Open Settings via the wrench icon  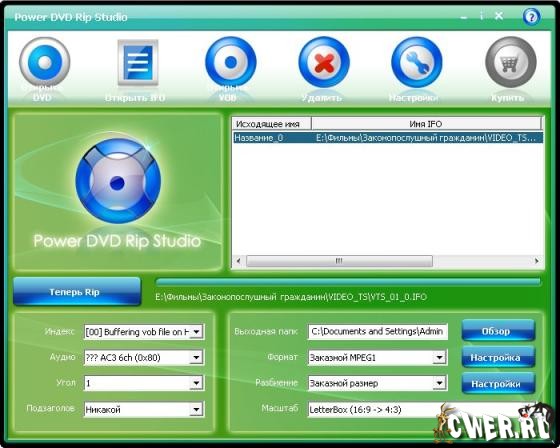(416, 63)
